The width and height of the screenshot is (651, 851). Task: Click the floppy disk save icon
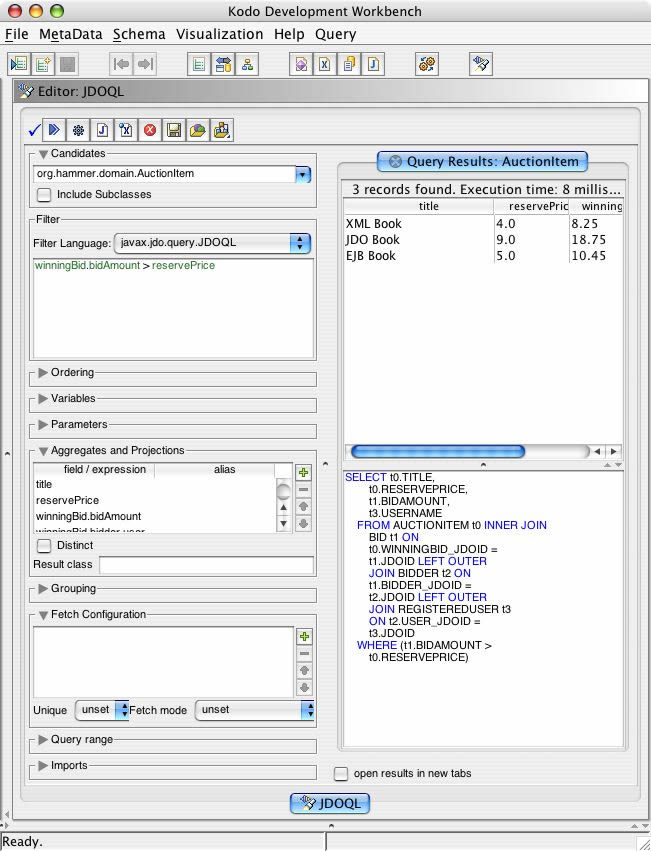[x=174, y=130]
